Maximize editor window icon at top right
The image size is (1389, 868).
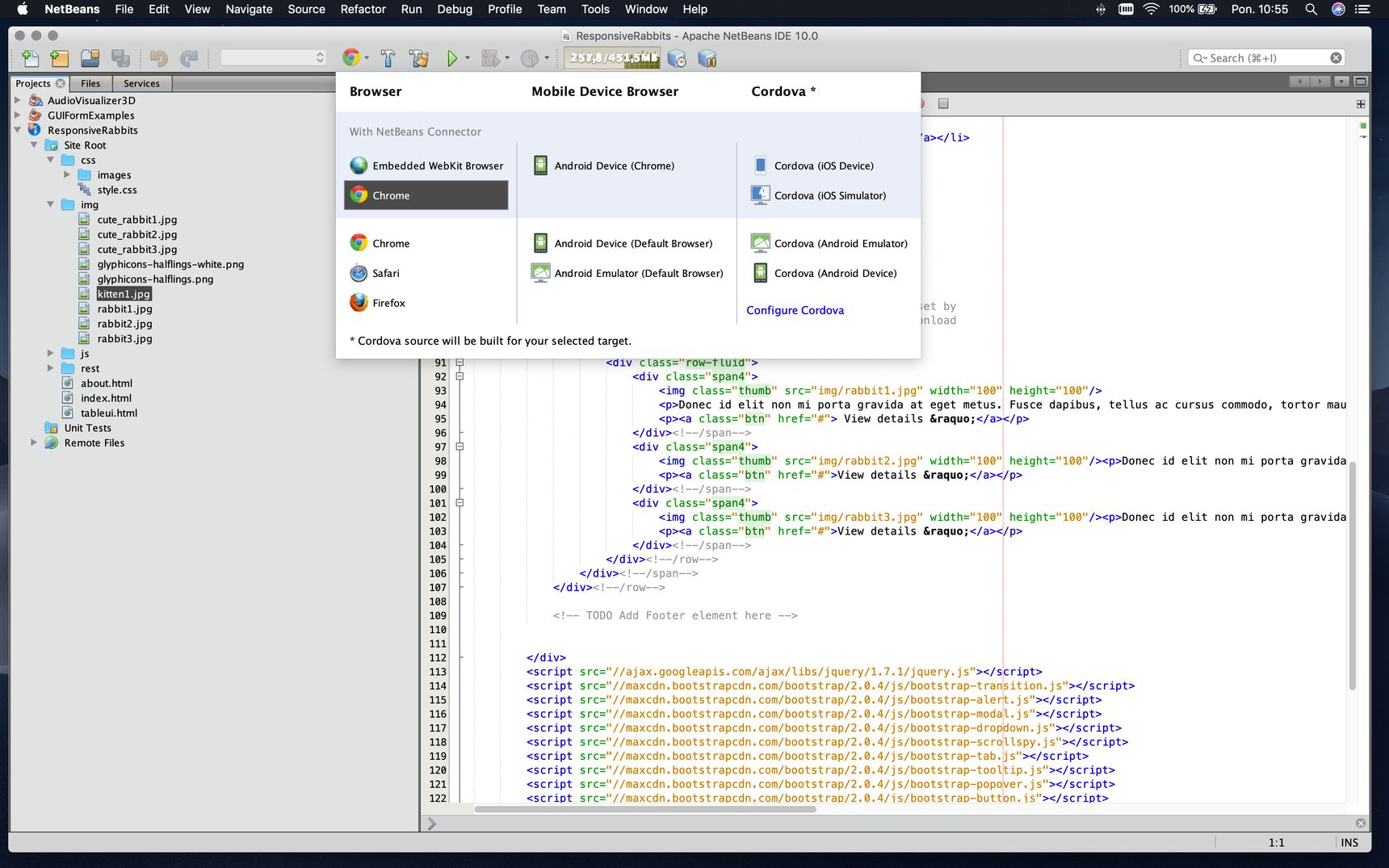click(x=1361, y=81)
